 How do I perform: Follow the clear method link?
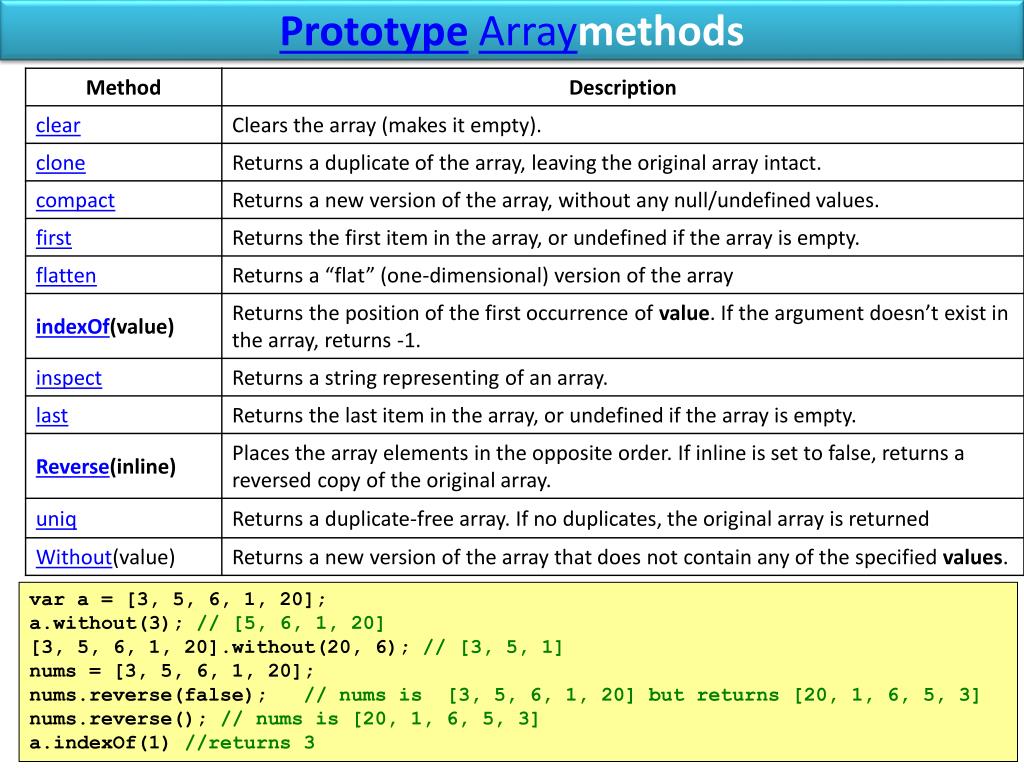click(58, 125)
